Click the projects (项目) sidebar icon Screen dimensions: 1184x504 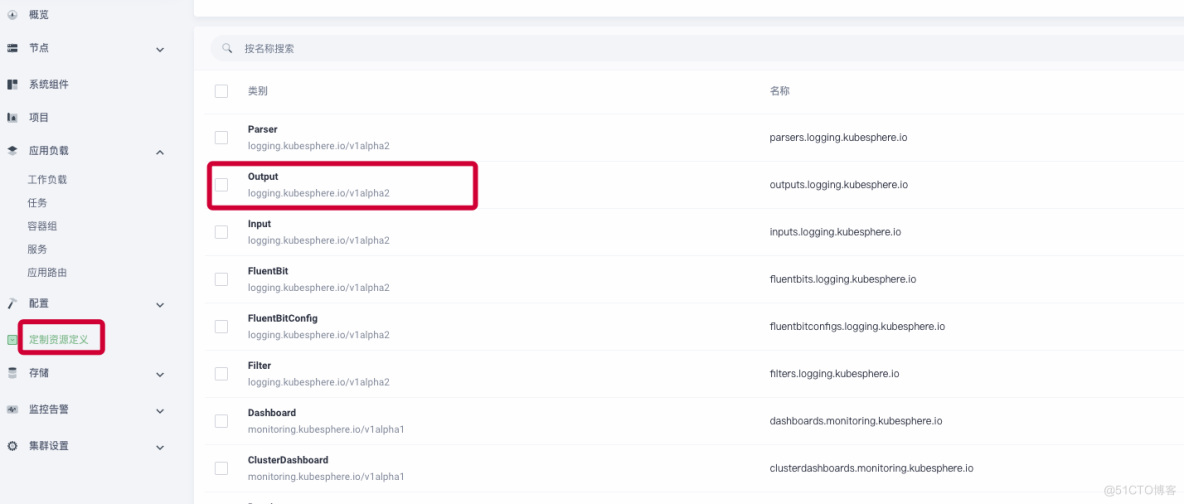[x=12, y=118]
